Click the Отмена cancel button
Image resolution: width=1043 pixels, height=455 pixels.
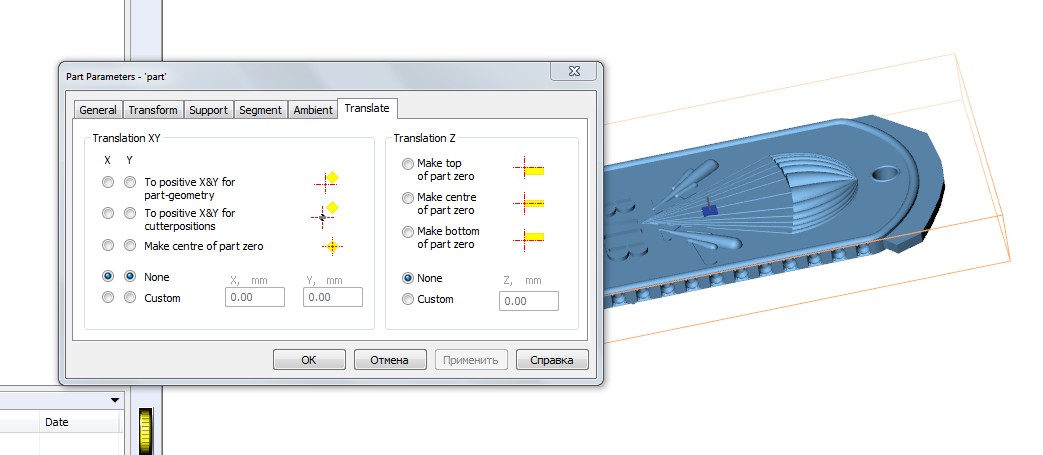click(x=389, y=360)
